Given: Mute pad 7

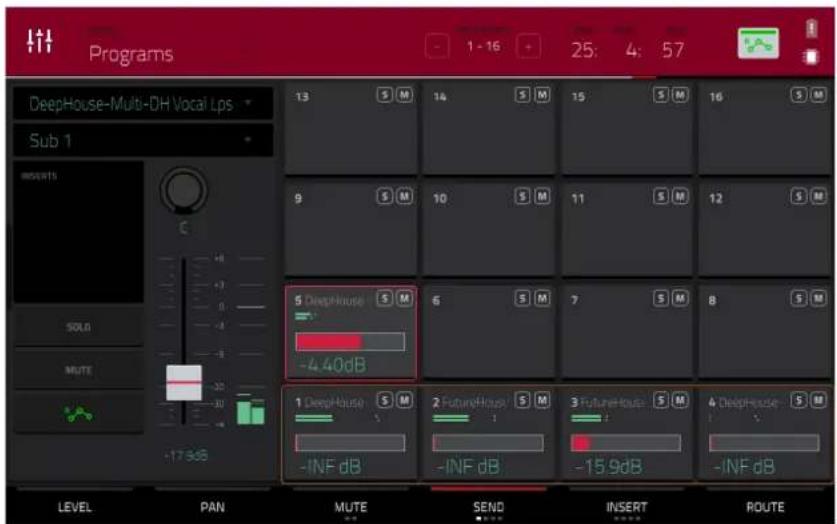Looking at the screenshot, I should tap(680, 298).
